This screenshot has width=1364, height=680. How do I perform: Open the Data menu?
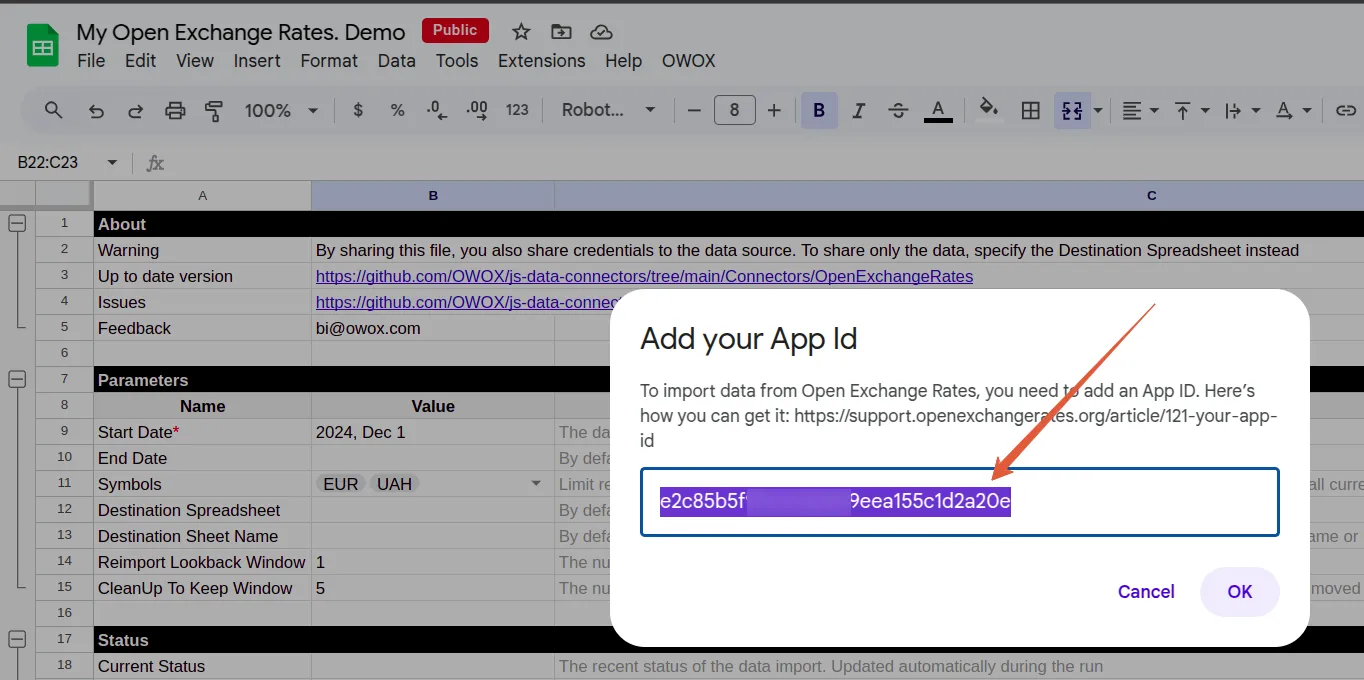pyautogui.click(x=396, y=60)
